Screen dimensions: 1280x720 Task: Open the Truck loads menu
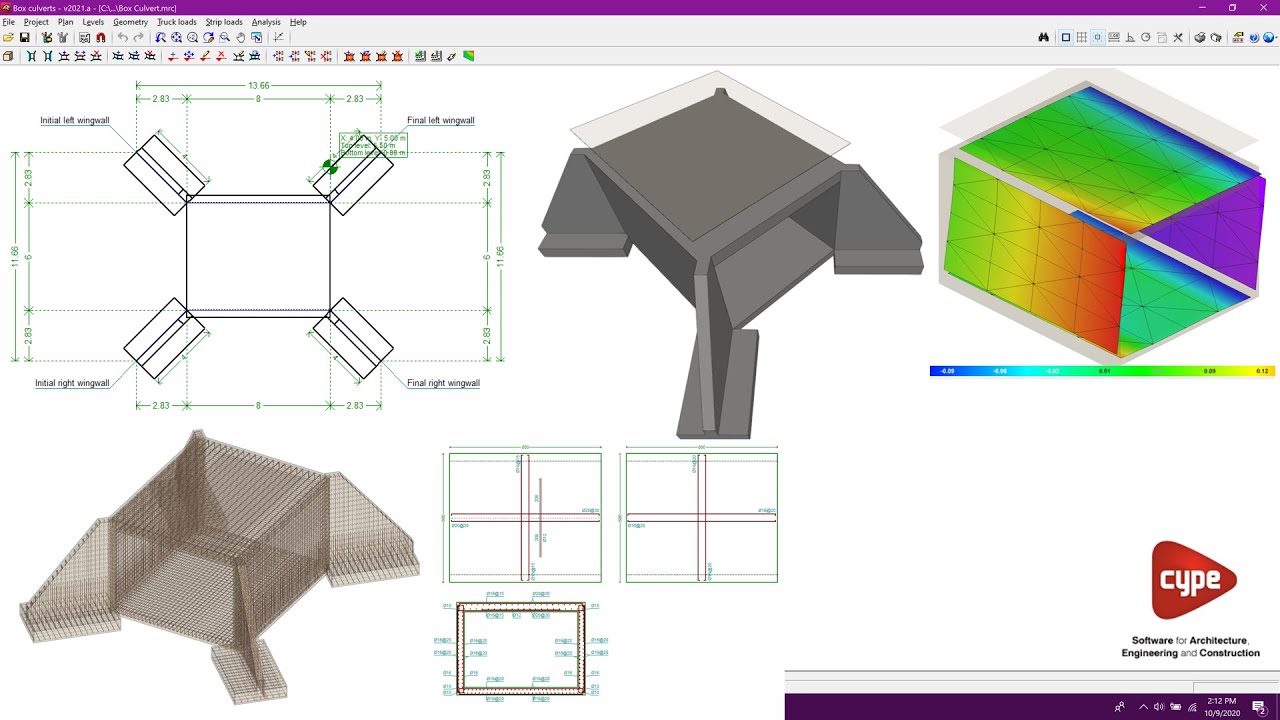click(x=177, y=22)
